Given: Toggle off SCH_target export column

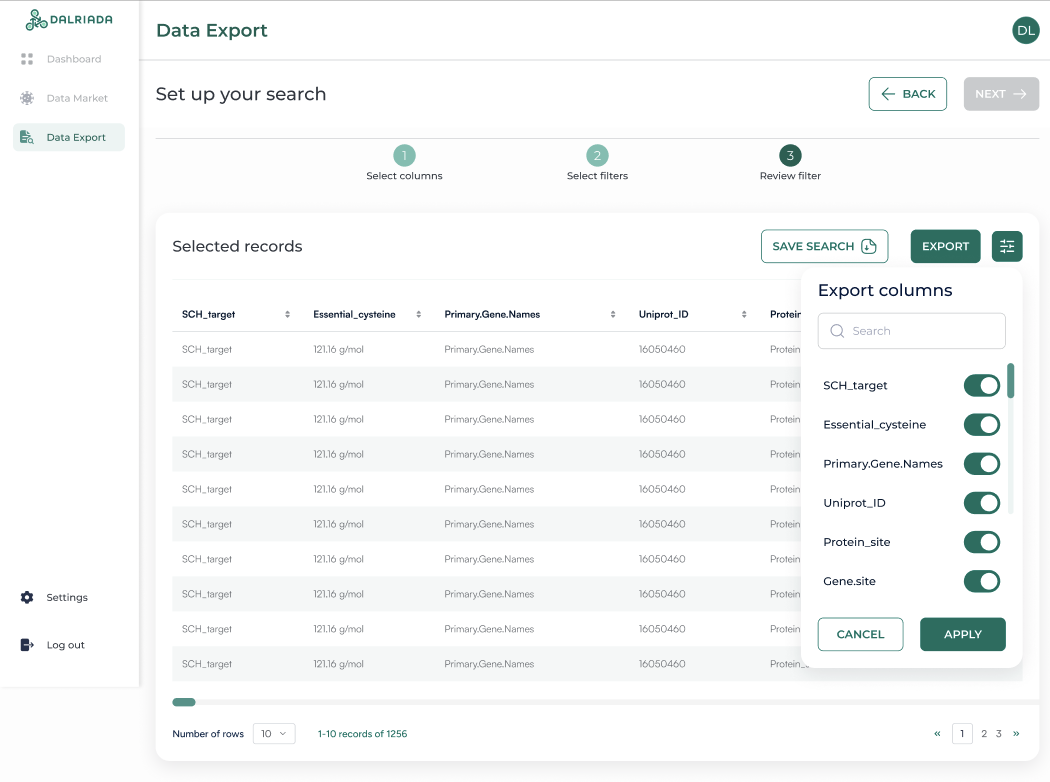Looking at the screenshot, I should tap(982, 385).
